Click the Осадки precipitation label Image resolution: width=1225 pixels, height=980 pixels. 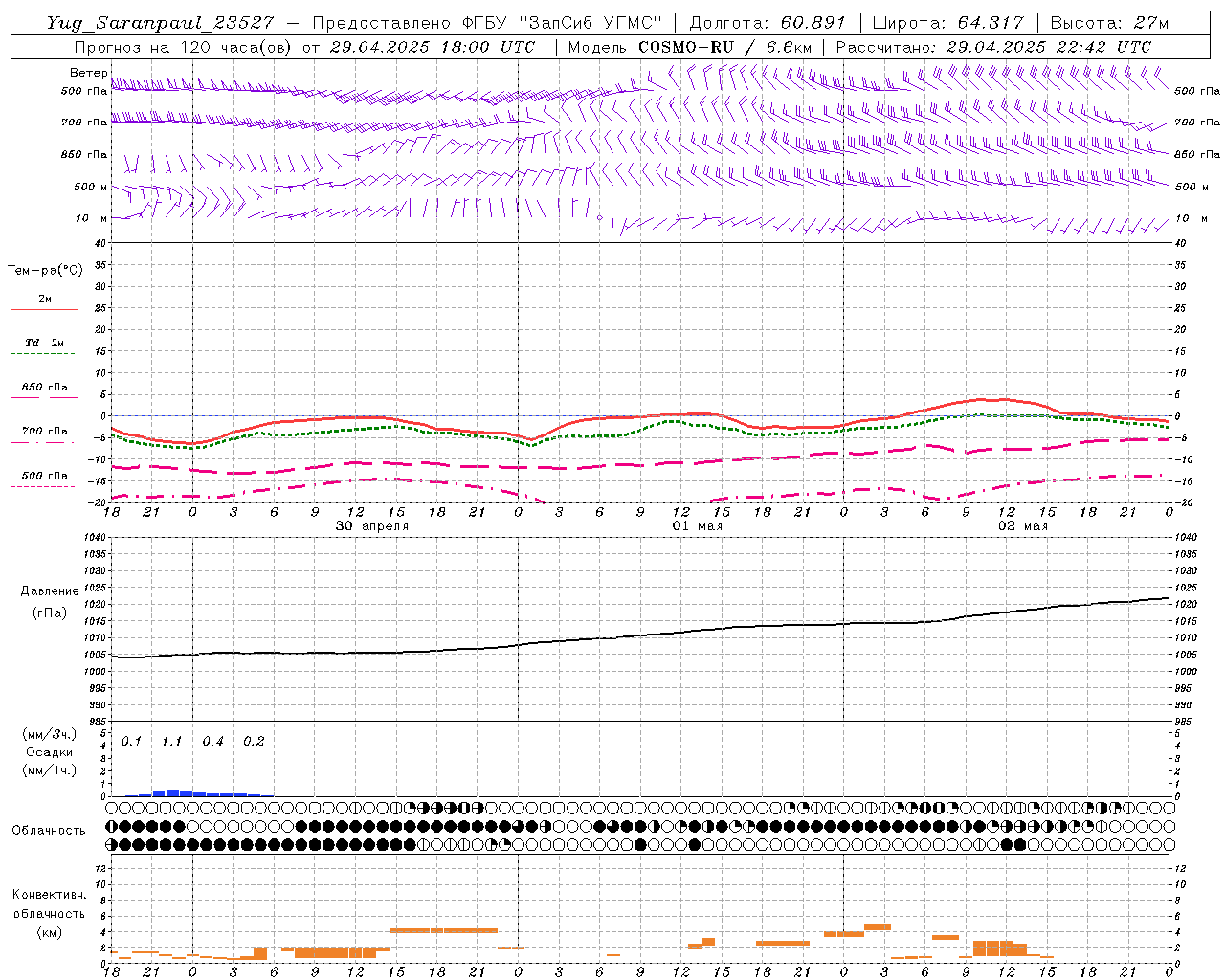[x=50, y=752]
